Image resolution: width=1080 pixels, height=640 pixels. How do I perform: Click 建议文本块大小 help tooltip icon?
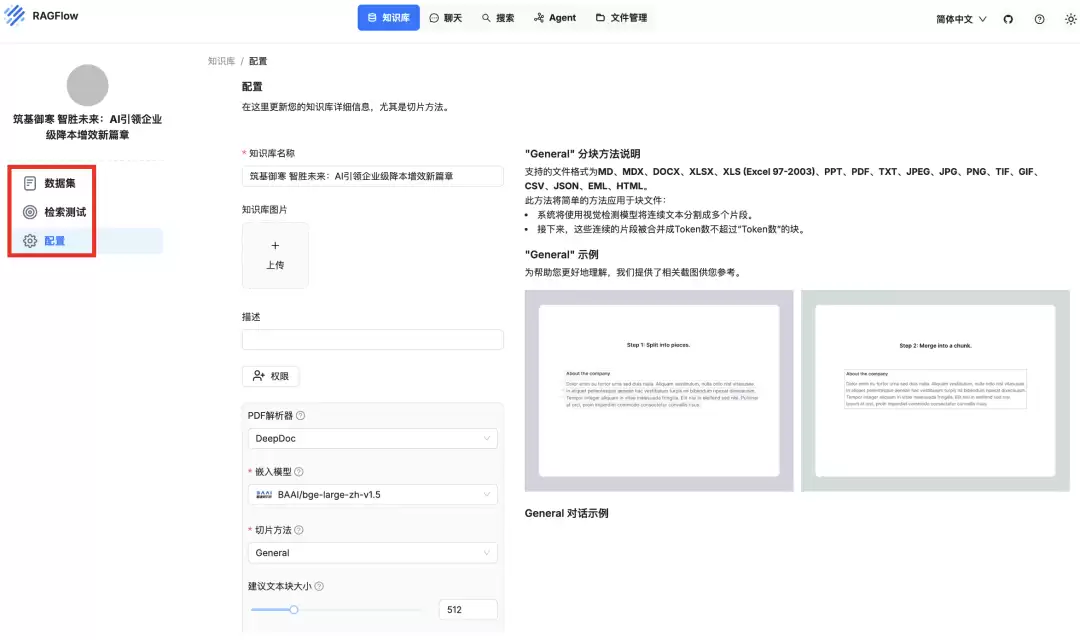(319, 586)
